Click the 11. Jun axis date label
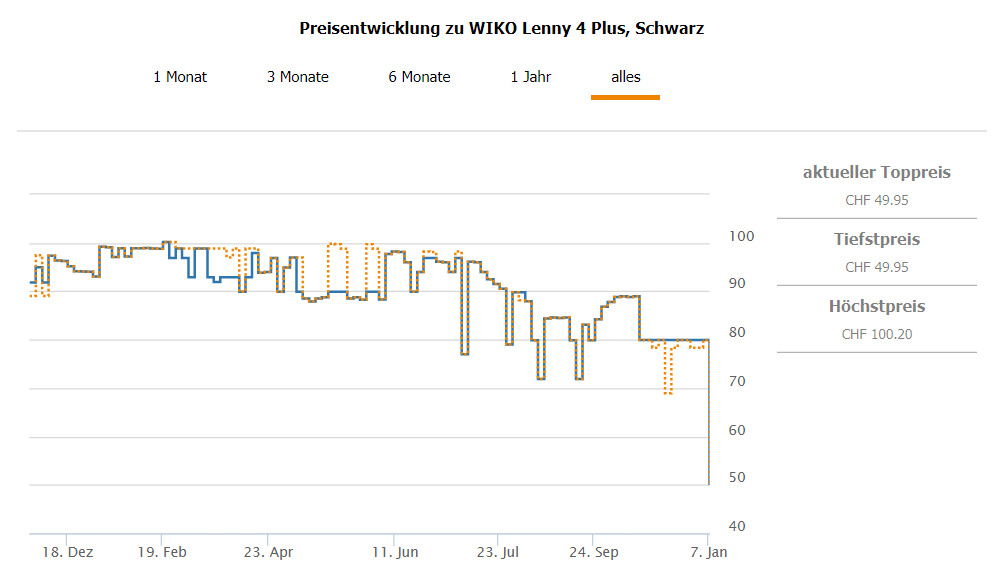Viewport: 993px width, 576px height. pyautogui.click(x=395, y=552)
